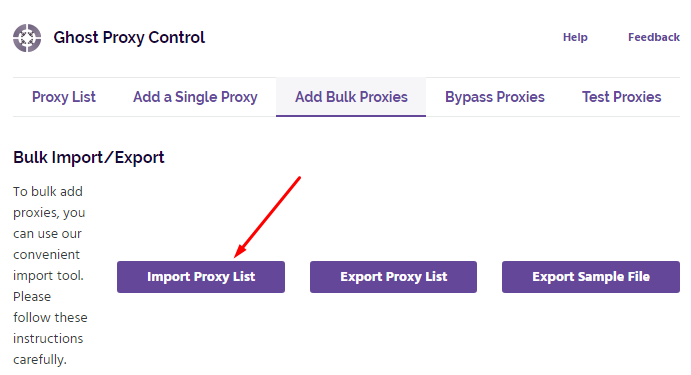The height and width of the screenshot is (375, 691).
Task: Click the Import Proxy List button
Action: (x=201, y=277)
